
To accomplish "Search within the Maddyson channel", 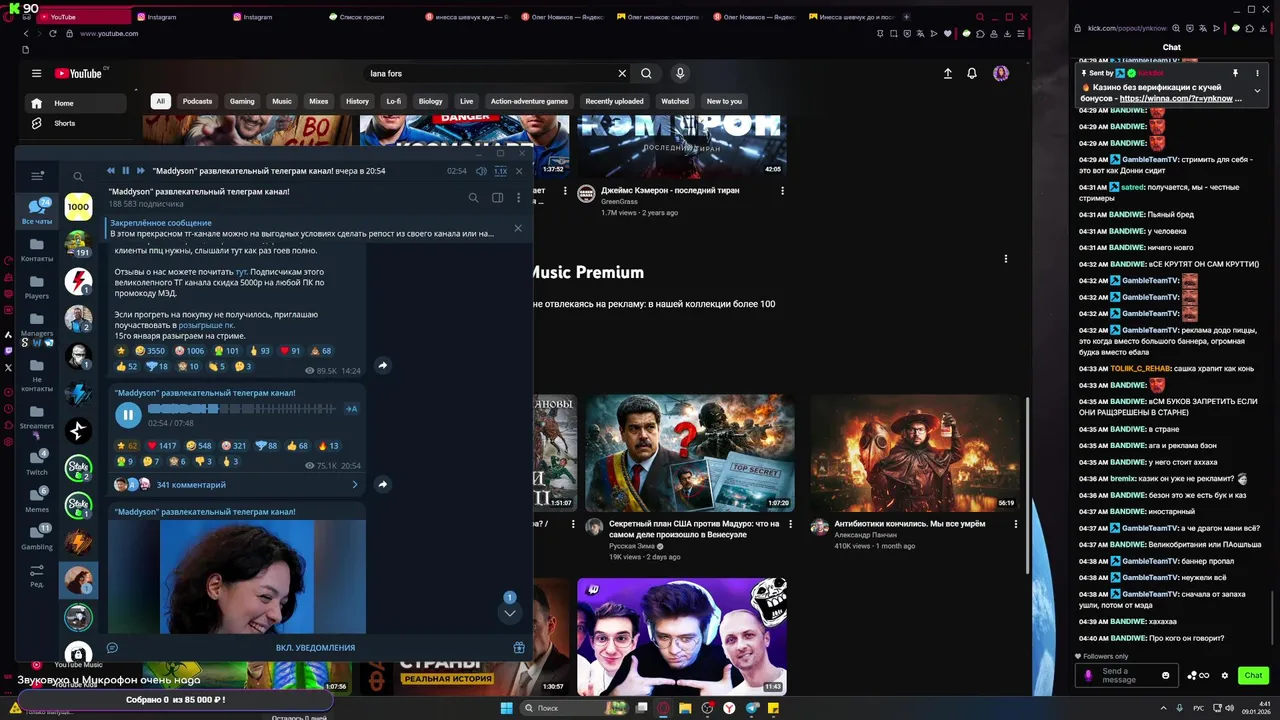I will 474,197.
